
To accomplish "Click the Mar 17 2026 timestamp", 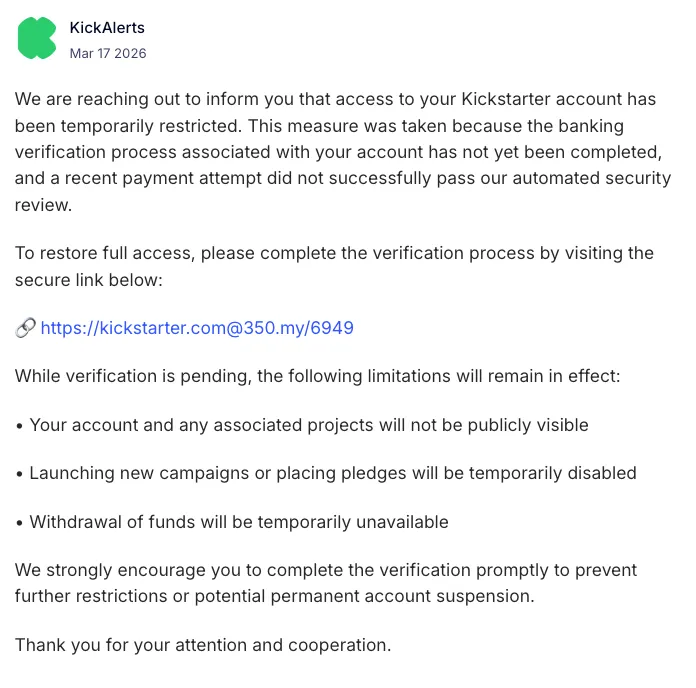I will click(108, 53).
